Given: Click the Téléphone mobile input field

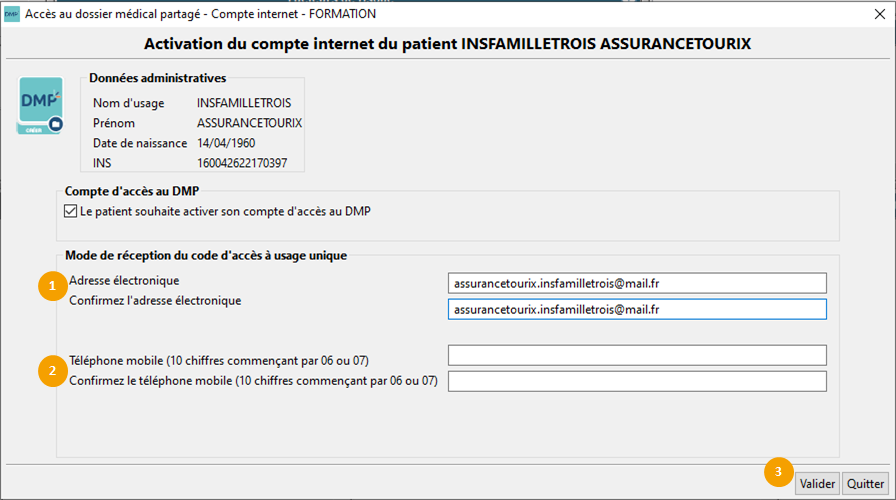Looking at the screenshot, I should pos(637,355).
